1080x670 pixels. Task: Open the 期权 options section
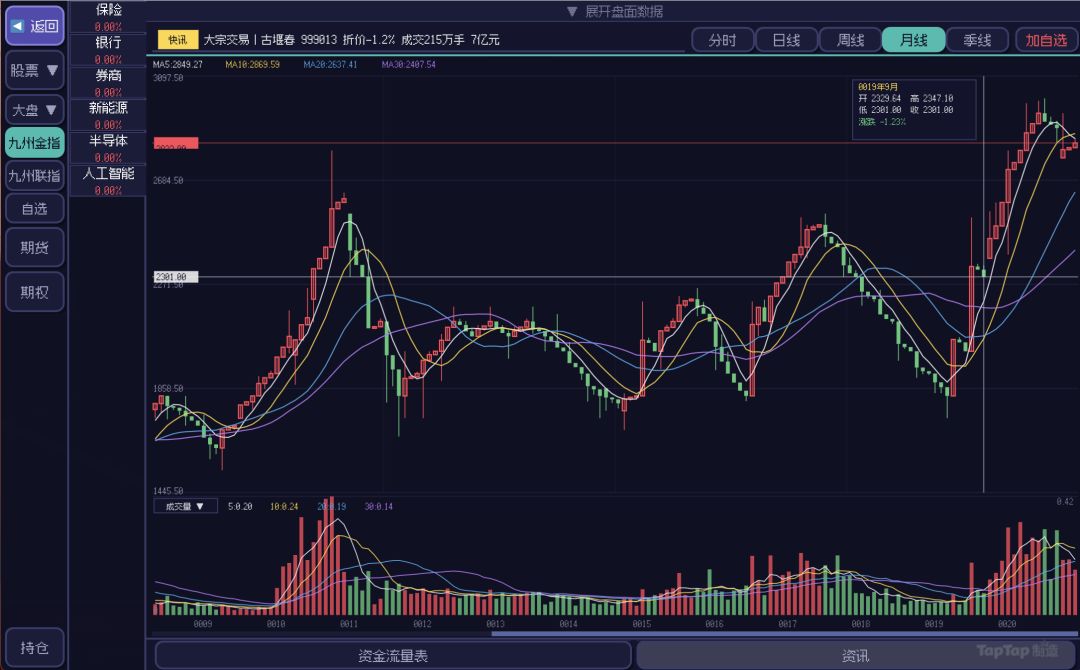tap(34, 292)
